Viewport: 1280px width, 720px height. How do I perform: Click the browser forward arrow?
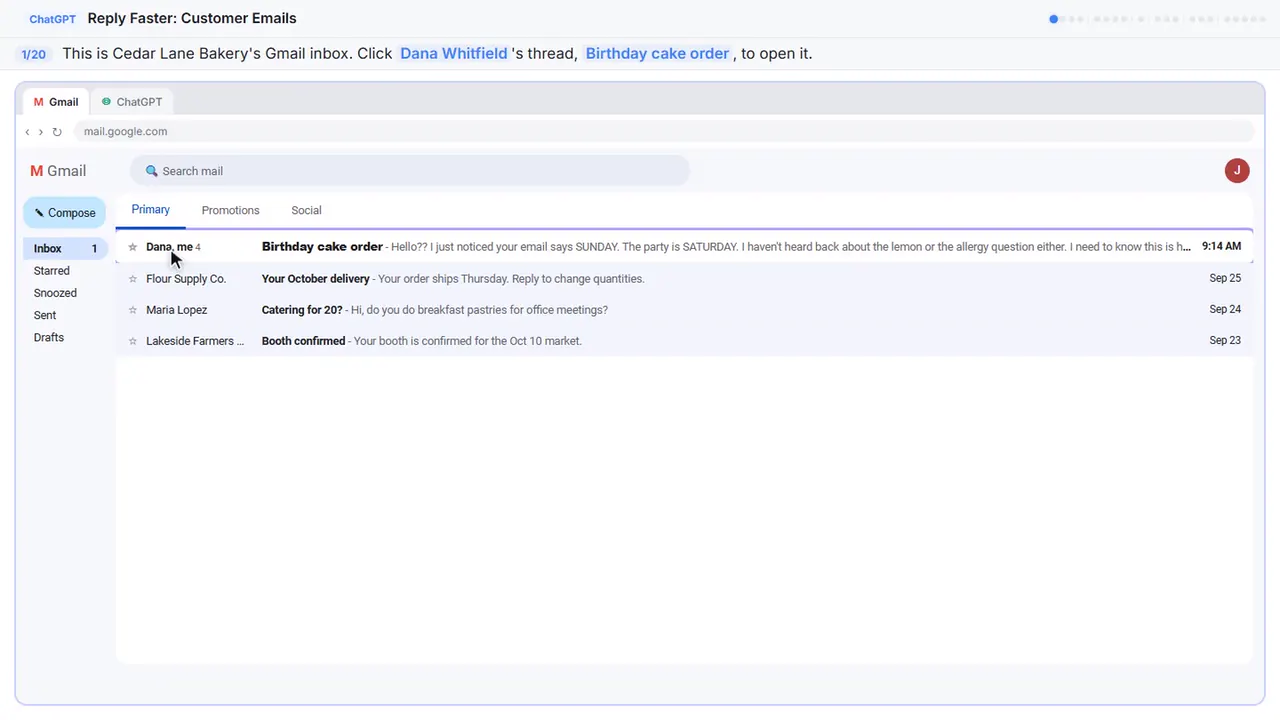(40, 132)
